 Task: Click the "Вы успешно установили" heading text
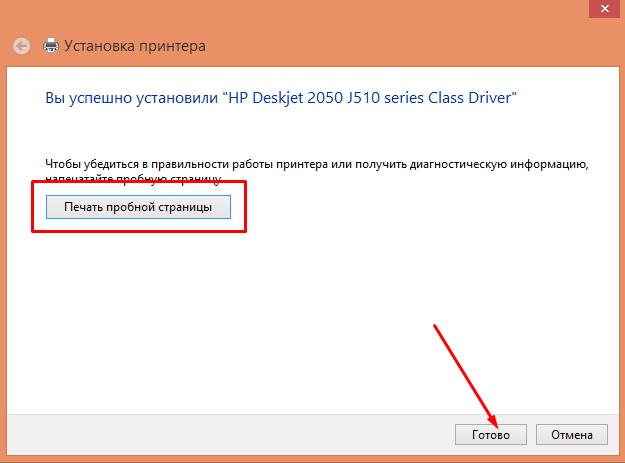click(132, 98)
